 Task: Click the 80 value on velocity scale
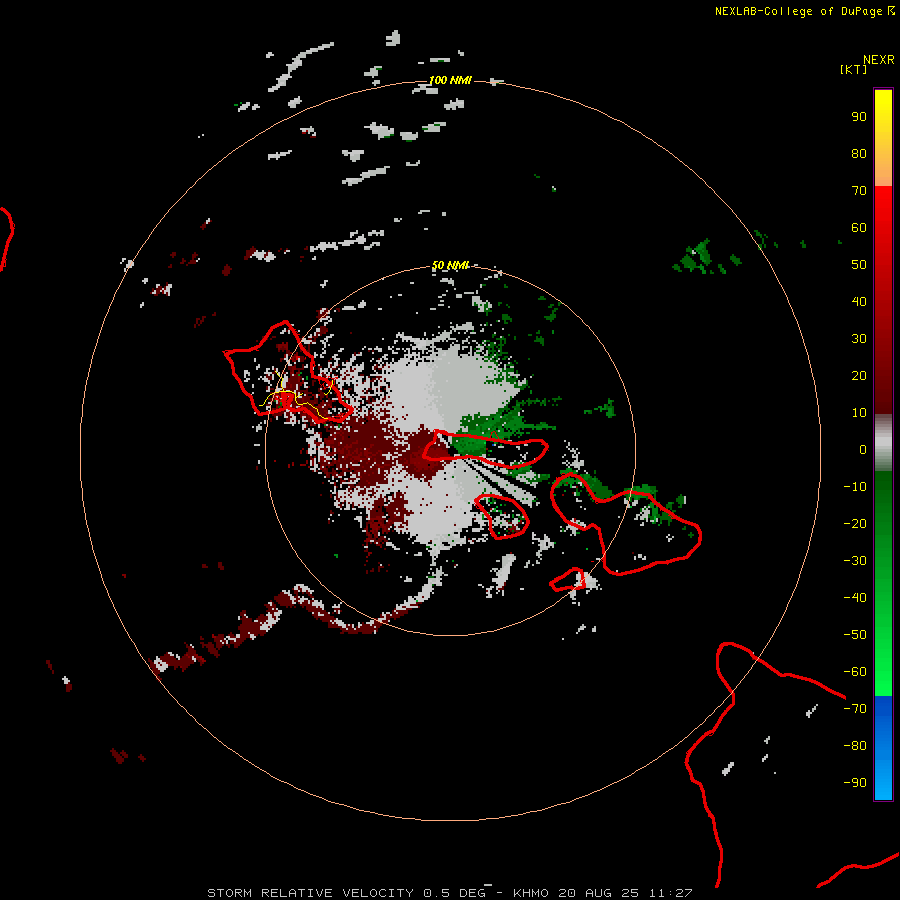pos(859,154)
